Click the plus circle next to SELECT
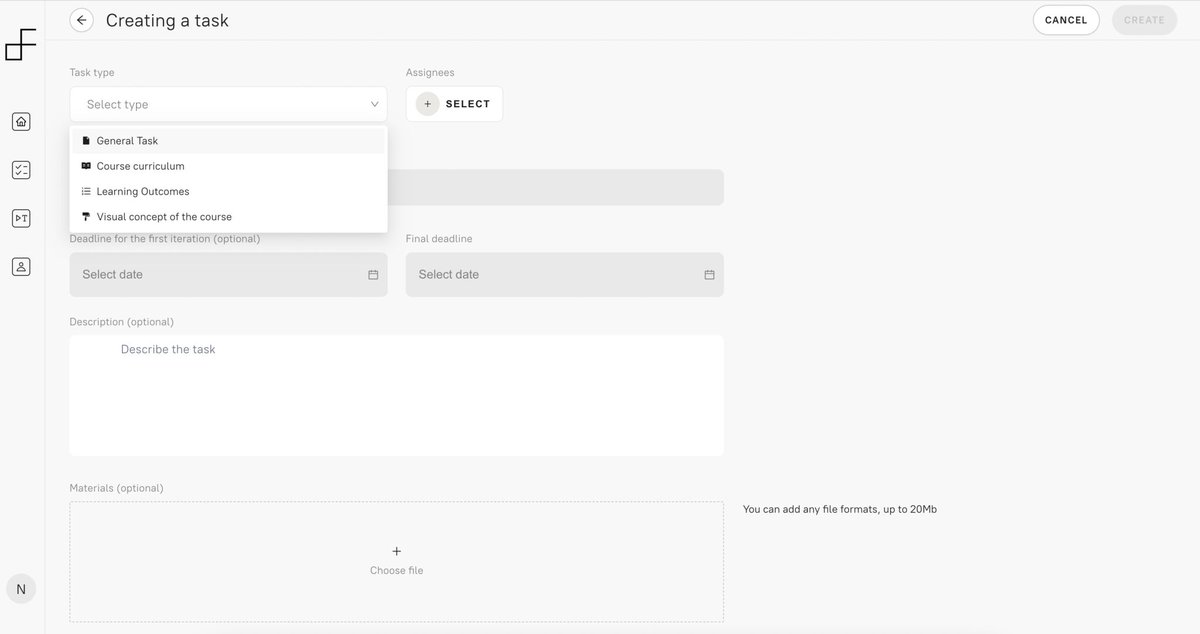This screenshot has width=1200, height=634. coord(427,104)
